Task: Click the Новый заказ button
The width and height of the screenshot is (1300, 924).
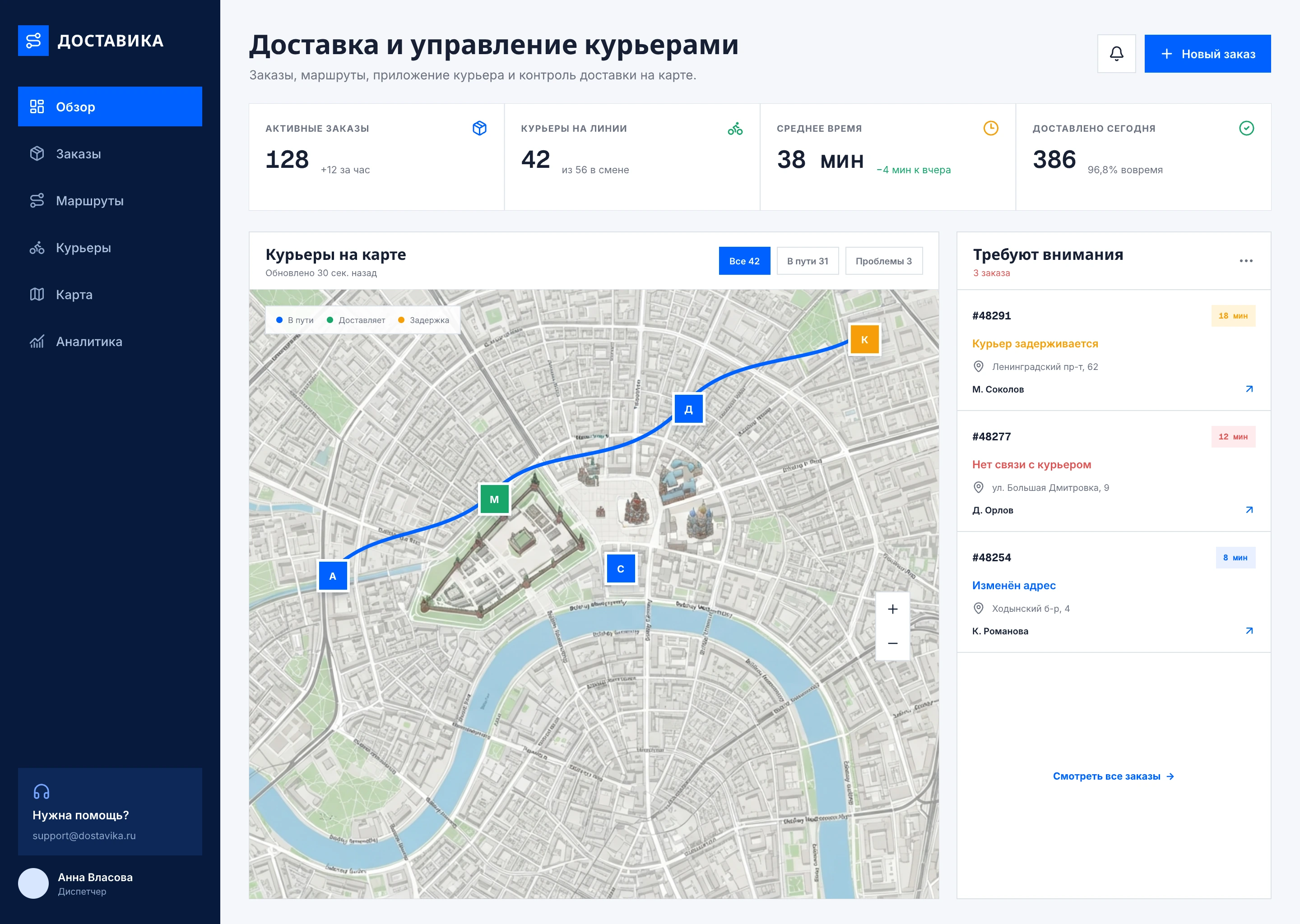Action: pyautogui.click(x=1207, y=54)
